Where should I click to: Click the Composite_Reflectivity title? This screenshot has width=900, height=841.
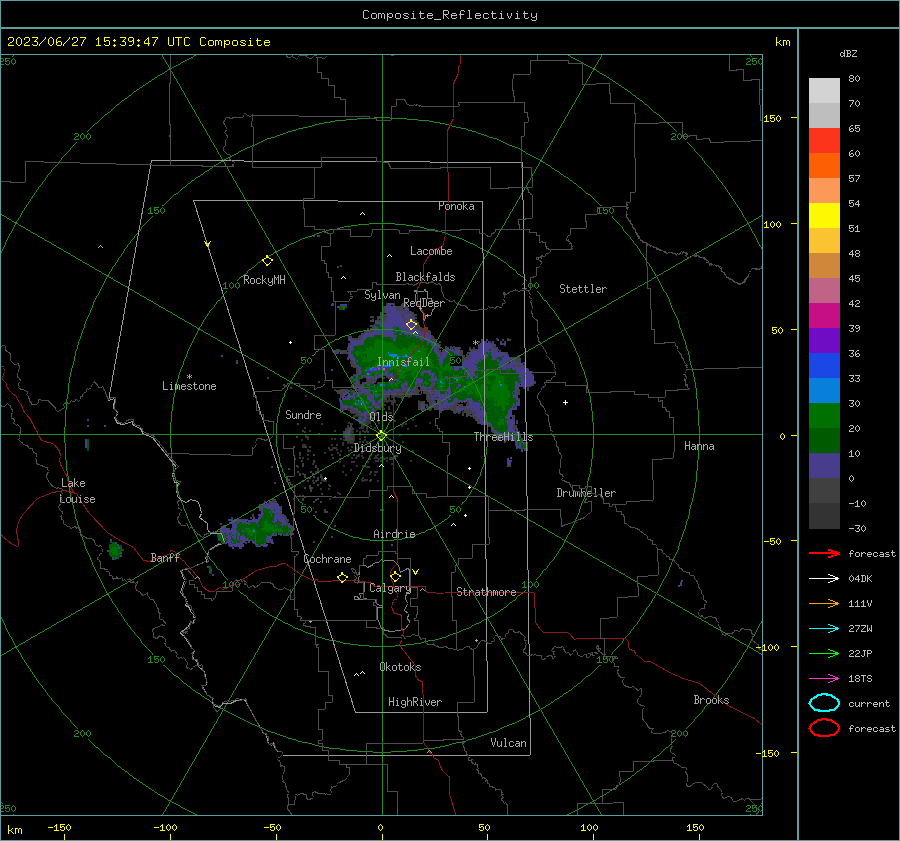click(x=449, y=15)
